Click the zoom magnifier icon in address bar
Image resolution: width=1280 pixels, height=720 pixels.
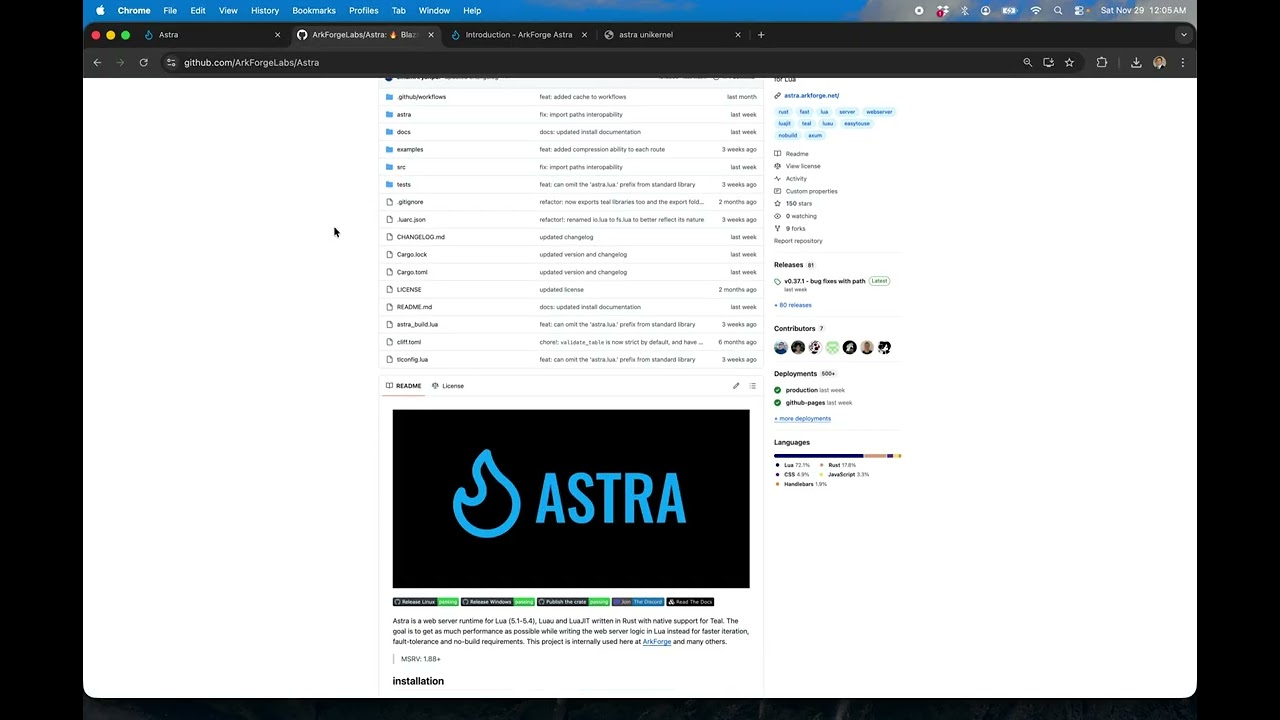pyautogui.click(x=1027, y=62)
